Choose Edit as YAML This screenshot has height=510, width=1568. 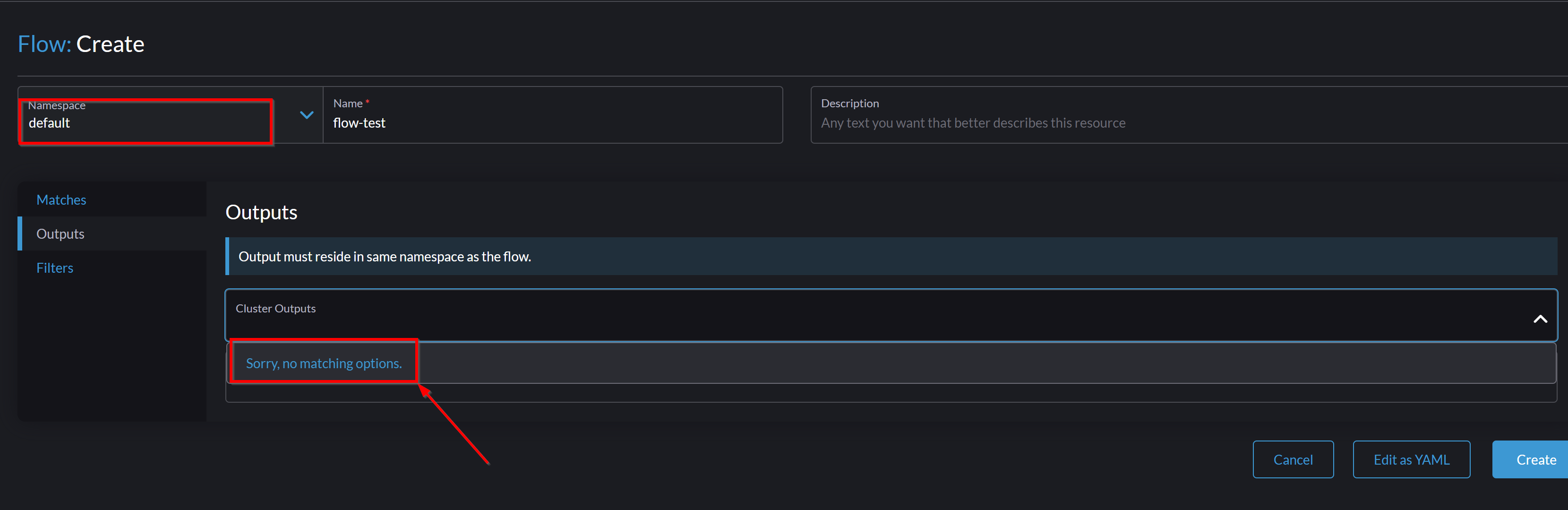click(1411, 459)
